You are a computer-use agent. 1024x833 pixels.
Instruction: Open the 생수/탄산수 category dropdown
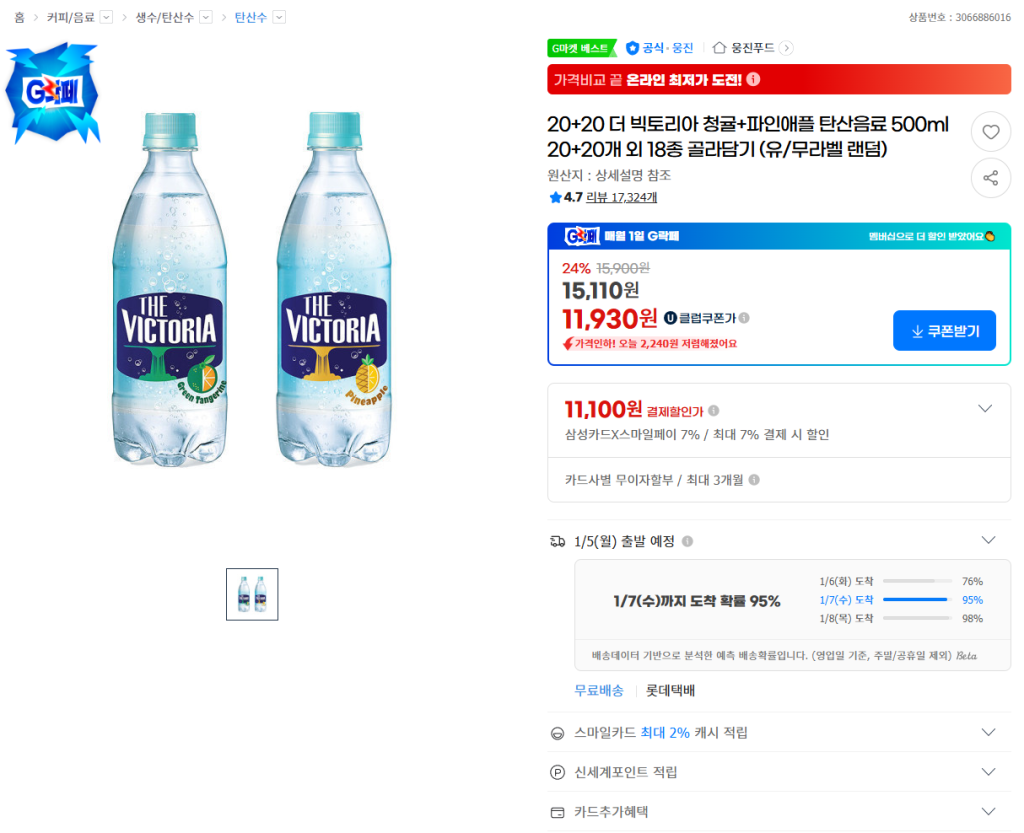[x=205, y=17]
